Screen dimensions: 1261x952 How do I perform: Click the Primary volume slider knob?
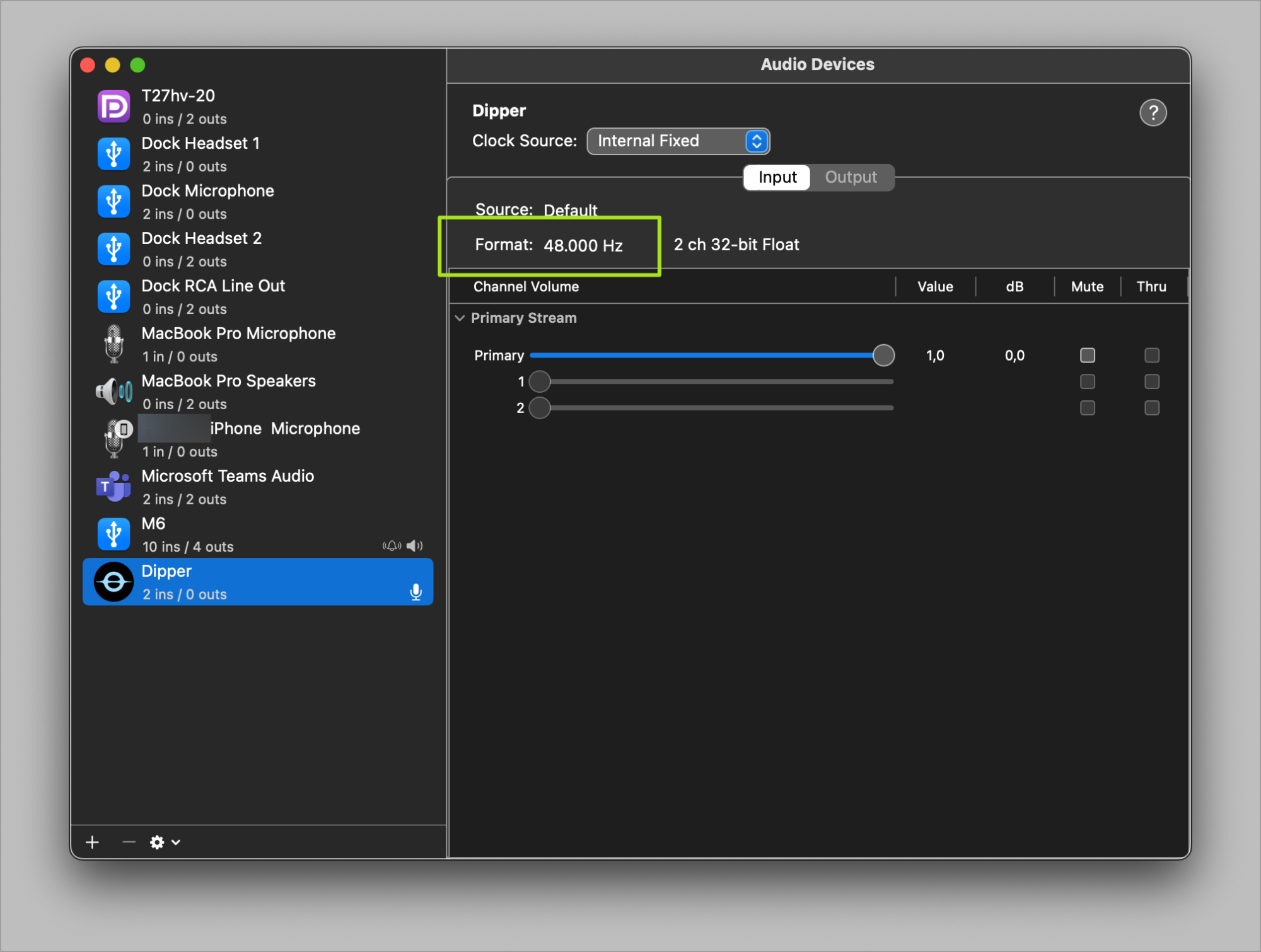[x=884, y=356]
